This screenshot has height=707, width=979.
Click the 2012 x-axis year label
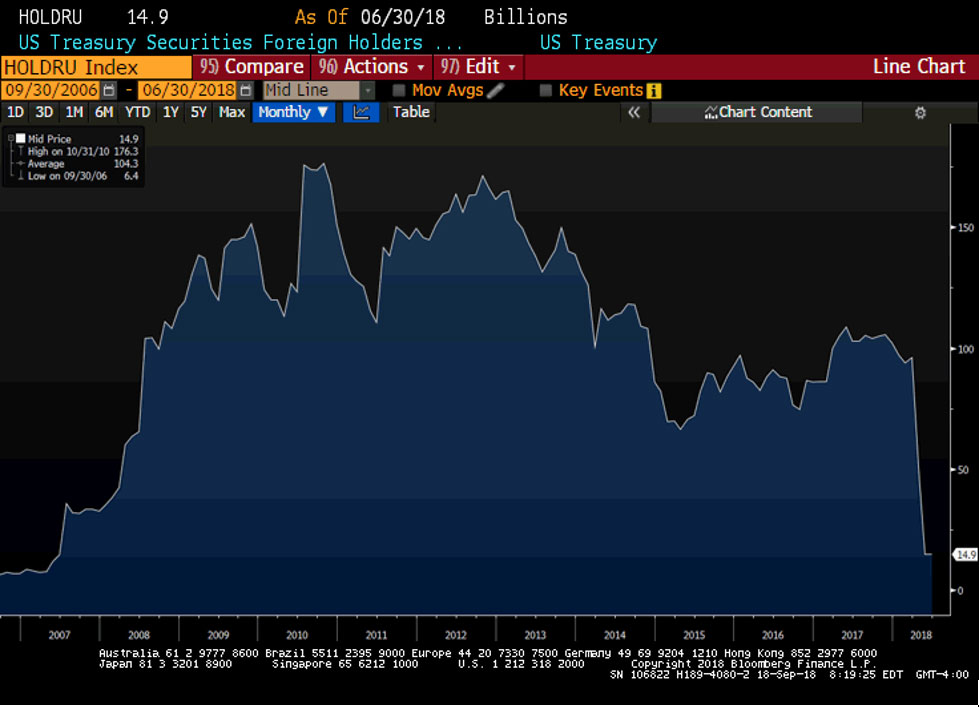point(456,635)
